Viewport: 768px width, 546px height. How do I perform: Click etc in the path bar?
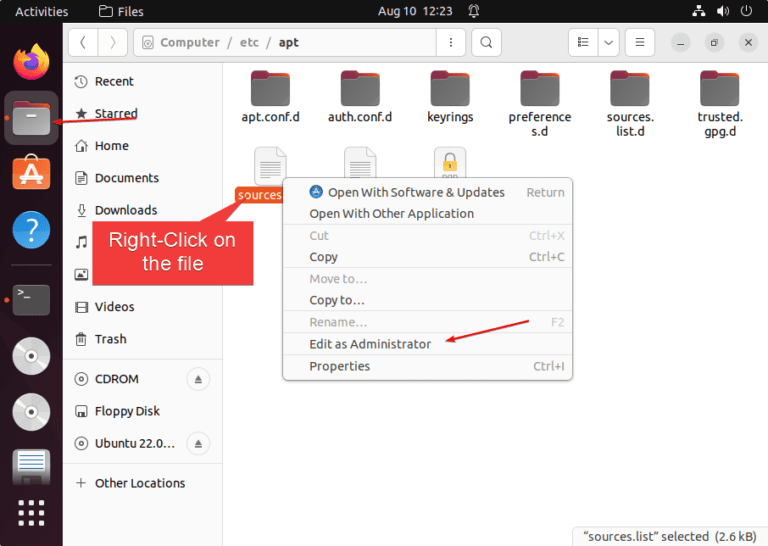(249, 43)
